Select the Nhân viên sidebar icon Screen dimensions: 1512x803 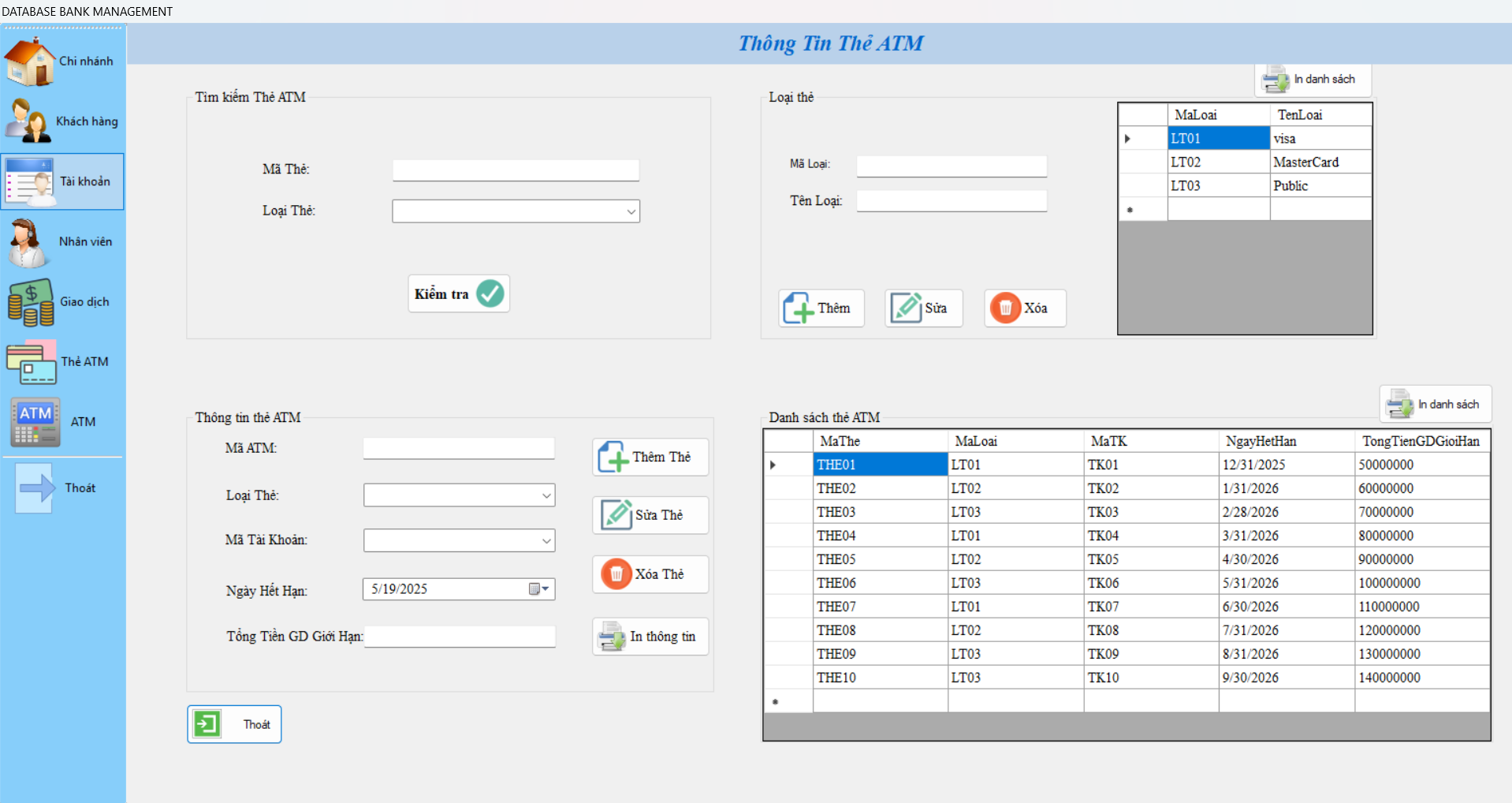tap(28, 242)
